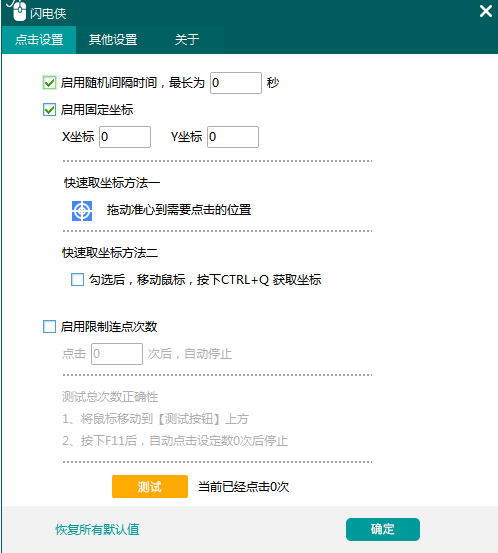498x553 pixels.
Task: Click the 拖动准心到需要点击的位置 label
Action: coord(179,210)
